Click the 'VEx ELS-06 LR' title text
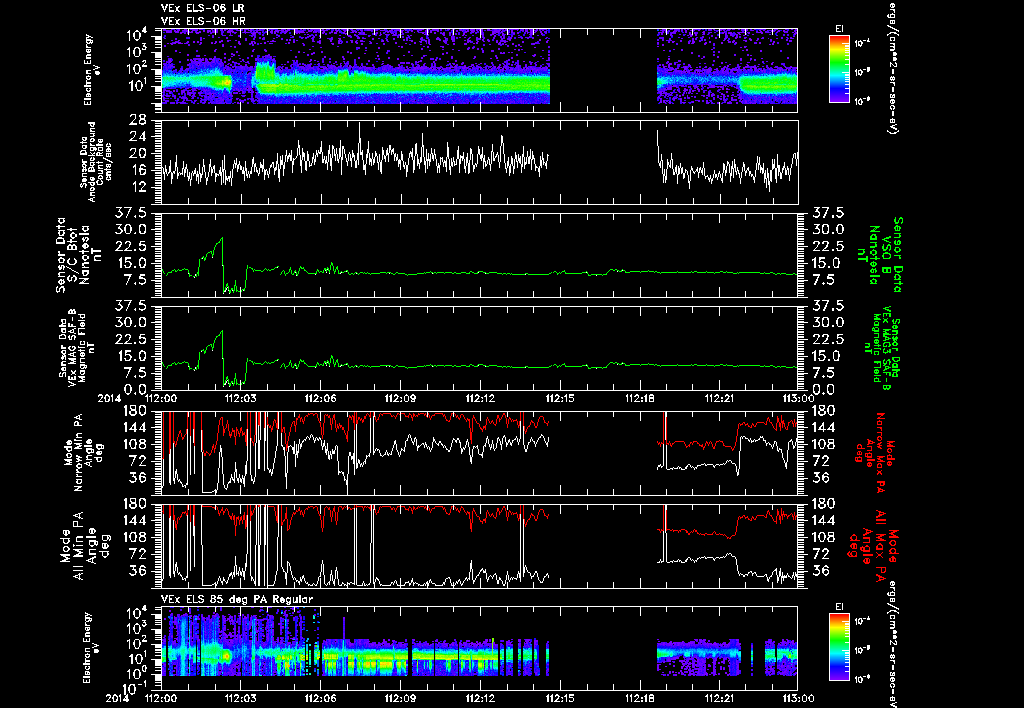 (202, 8)
